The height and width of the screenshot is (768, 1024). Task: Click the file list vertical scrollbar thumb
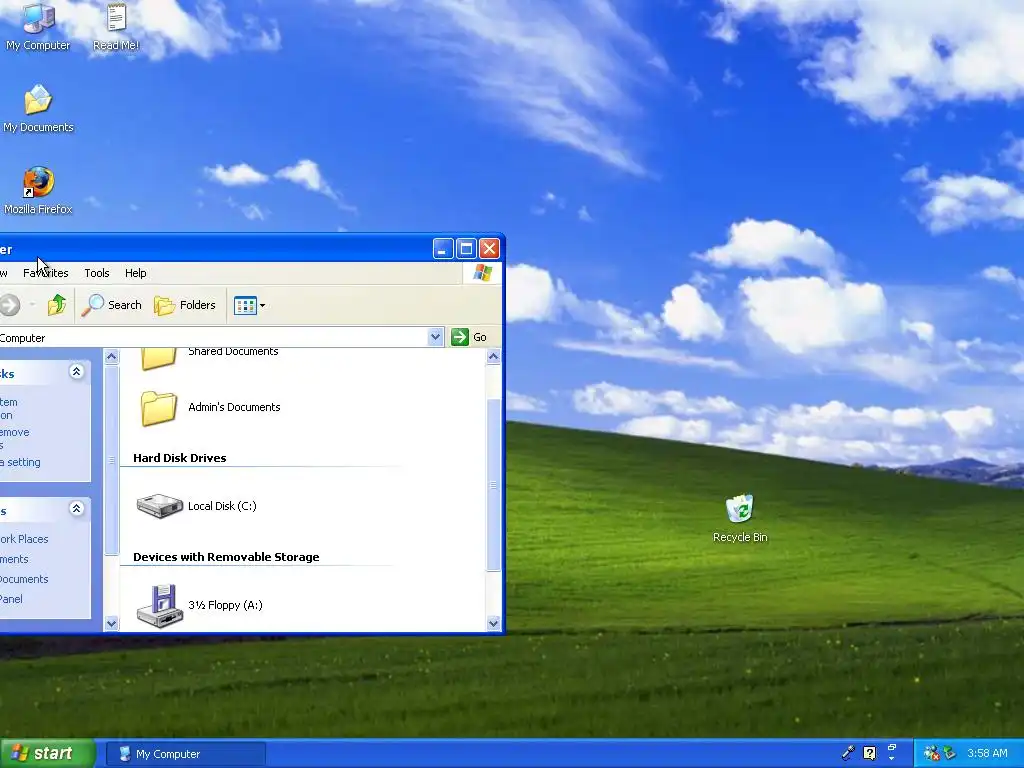(494, 485)
